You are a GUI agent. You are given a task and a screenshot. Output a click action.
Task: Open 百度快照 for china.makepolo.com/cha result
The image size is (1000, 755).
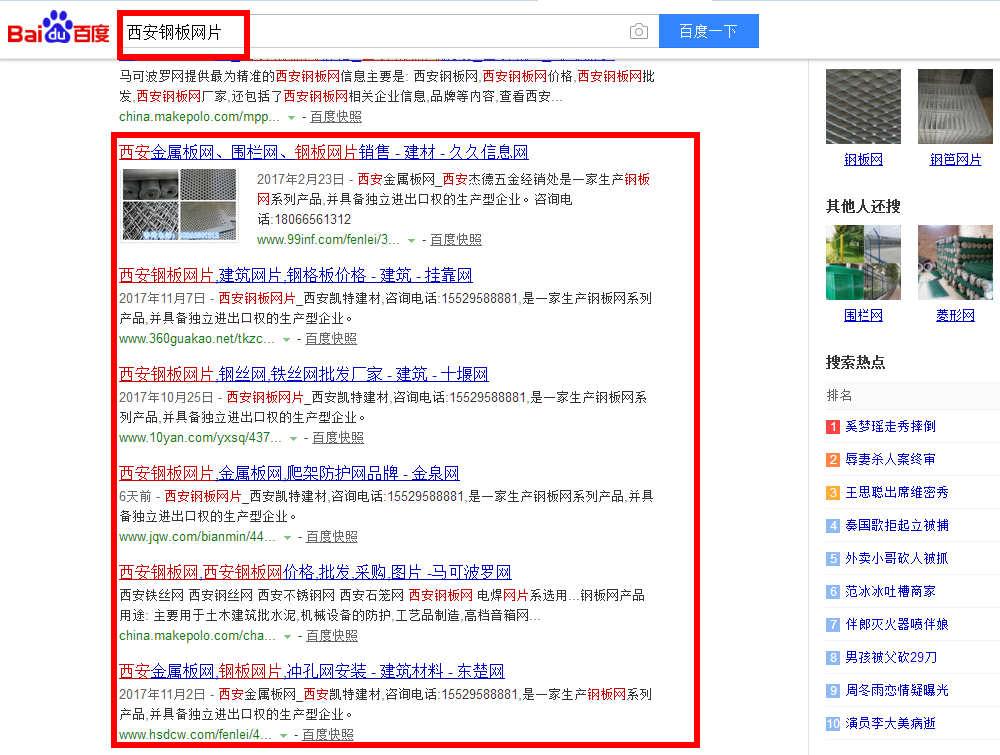332,636
